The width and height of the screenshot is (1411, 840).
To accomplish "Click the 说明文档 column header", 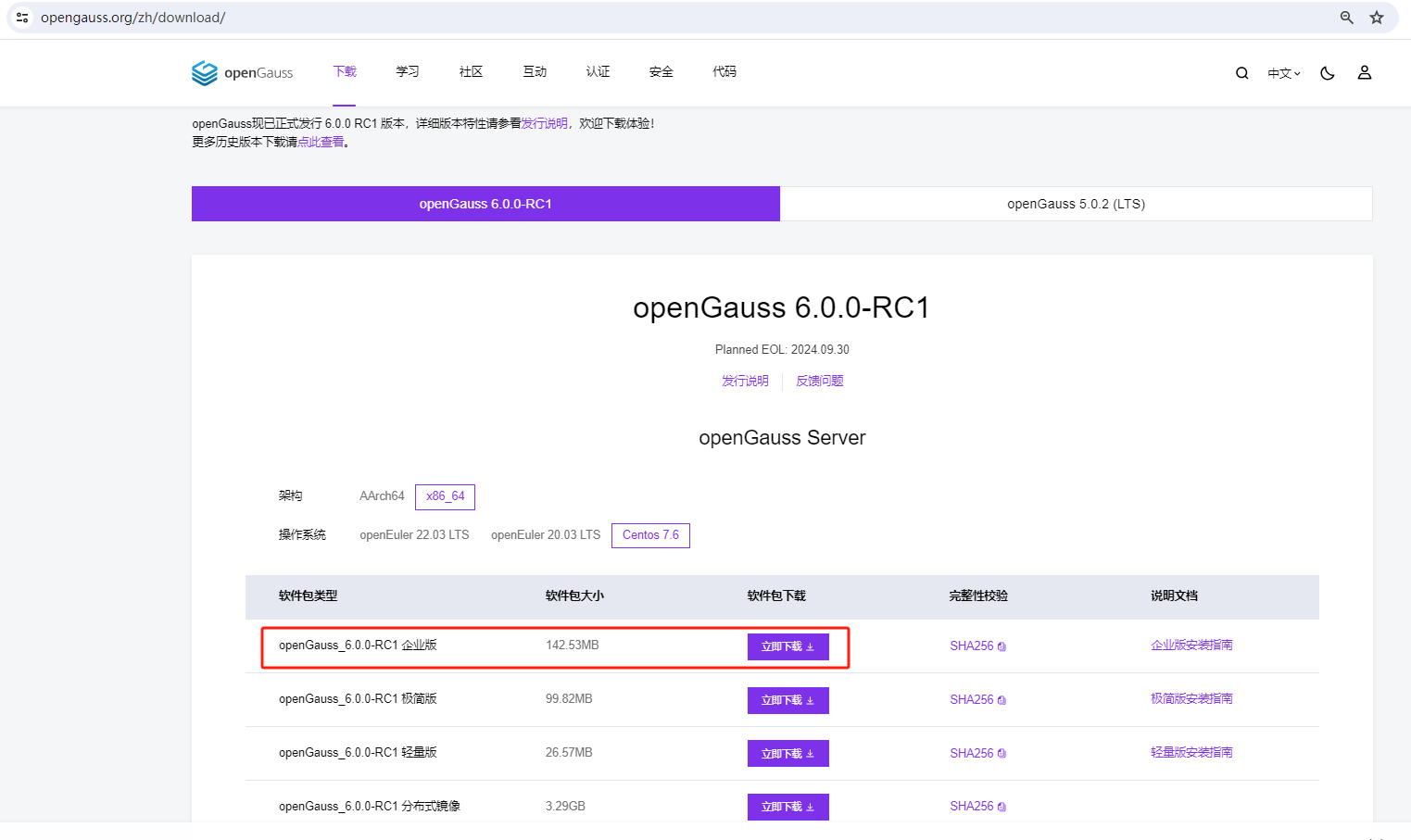I will (1175, 596).
